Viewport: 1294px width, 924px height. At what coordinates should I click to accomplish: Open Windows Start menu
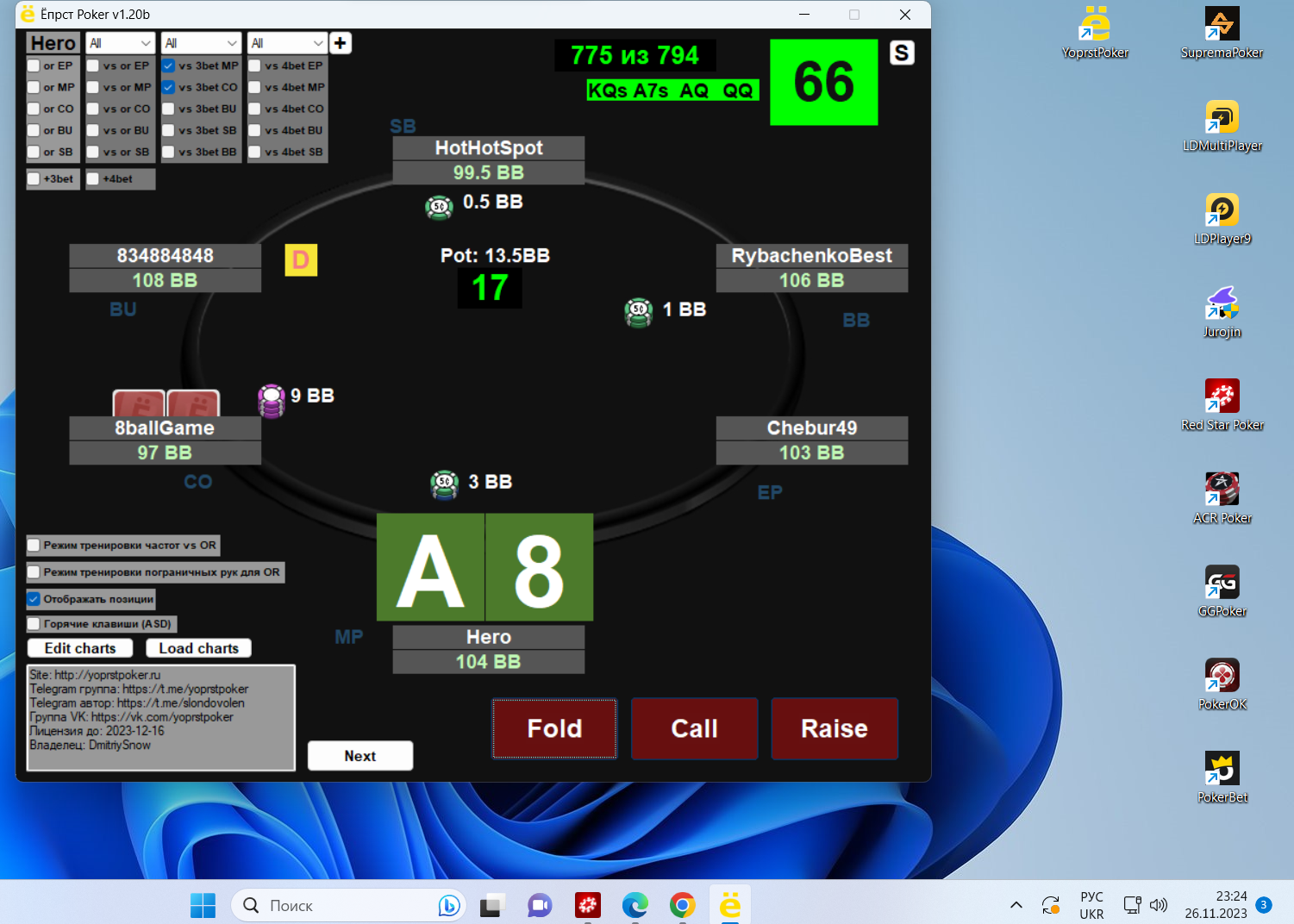tap(203, 905)
